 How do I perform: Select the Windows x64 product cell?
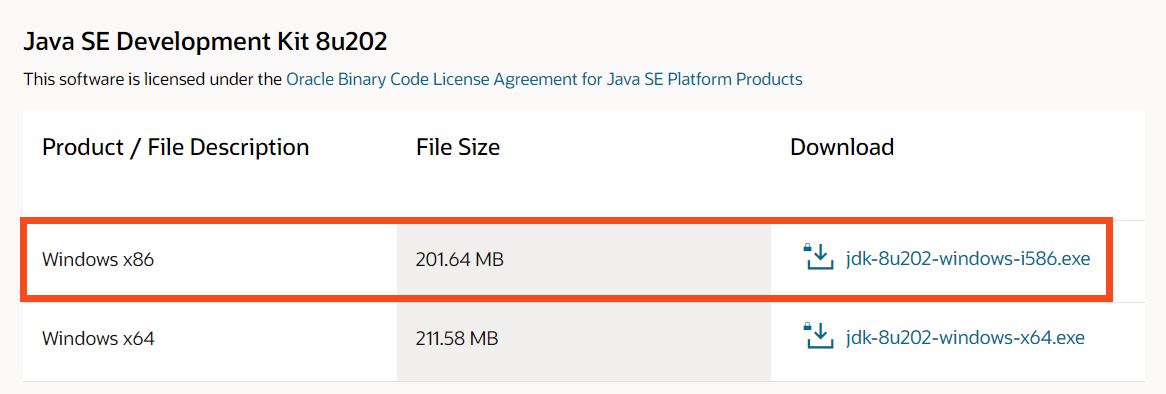[210, 339]
